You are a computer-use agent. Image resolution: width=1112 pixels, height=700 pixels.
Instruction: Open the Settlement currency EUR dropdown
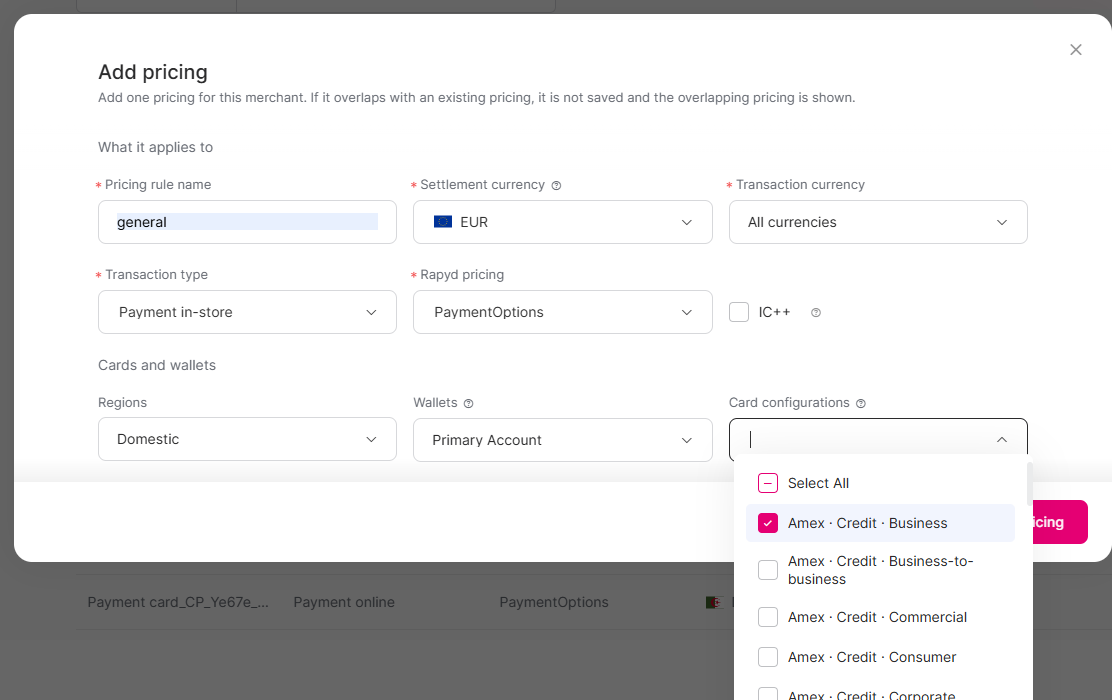click(563, 222)
